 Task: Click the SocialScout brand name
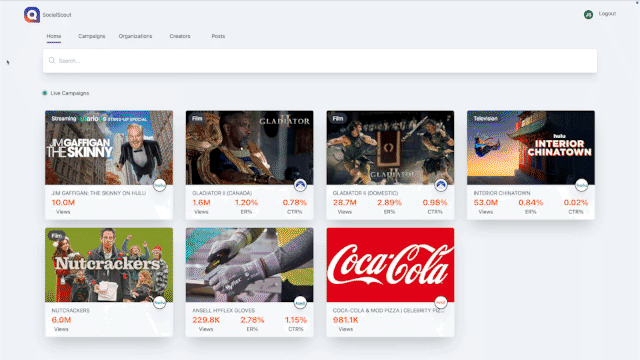[x=57, y=15]
